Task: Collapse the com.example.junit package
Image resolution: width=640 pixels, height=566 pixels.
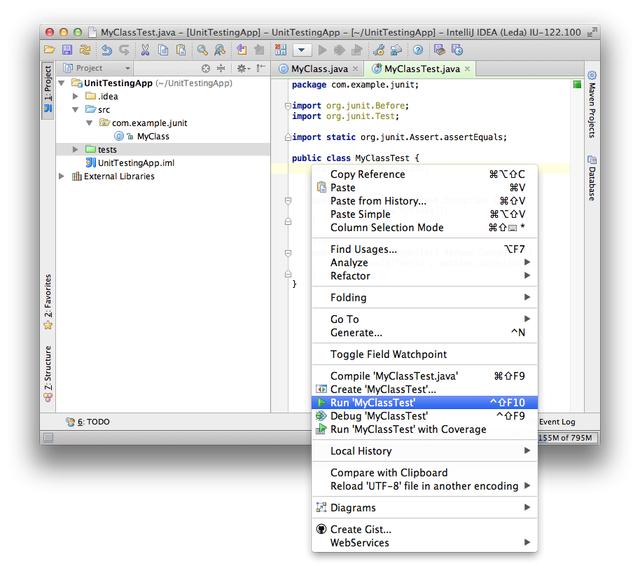Action: (89, 123)
